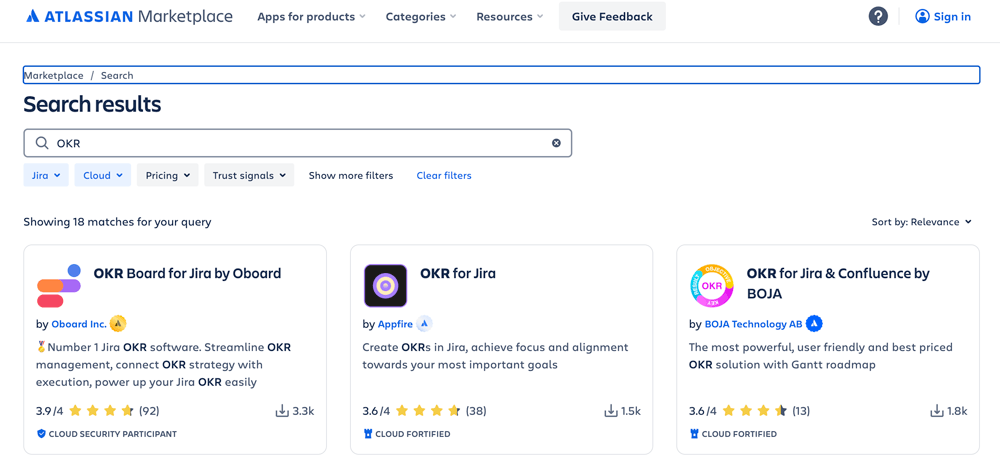Click the gold partner badge beside Oboard Inc.
The width and height of the screenshot is (1000, 469).
(118, 324)
